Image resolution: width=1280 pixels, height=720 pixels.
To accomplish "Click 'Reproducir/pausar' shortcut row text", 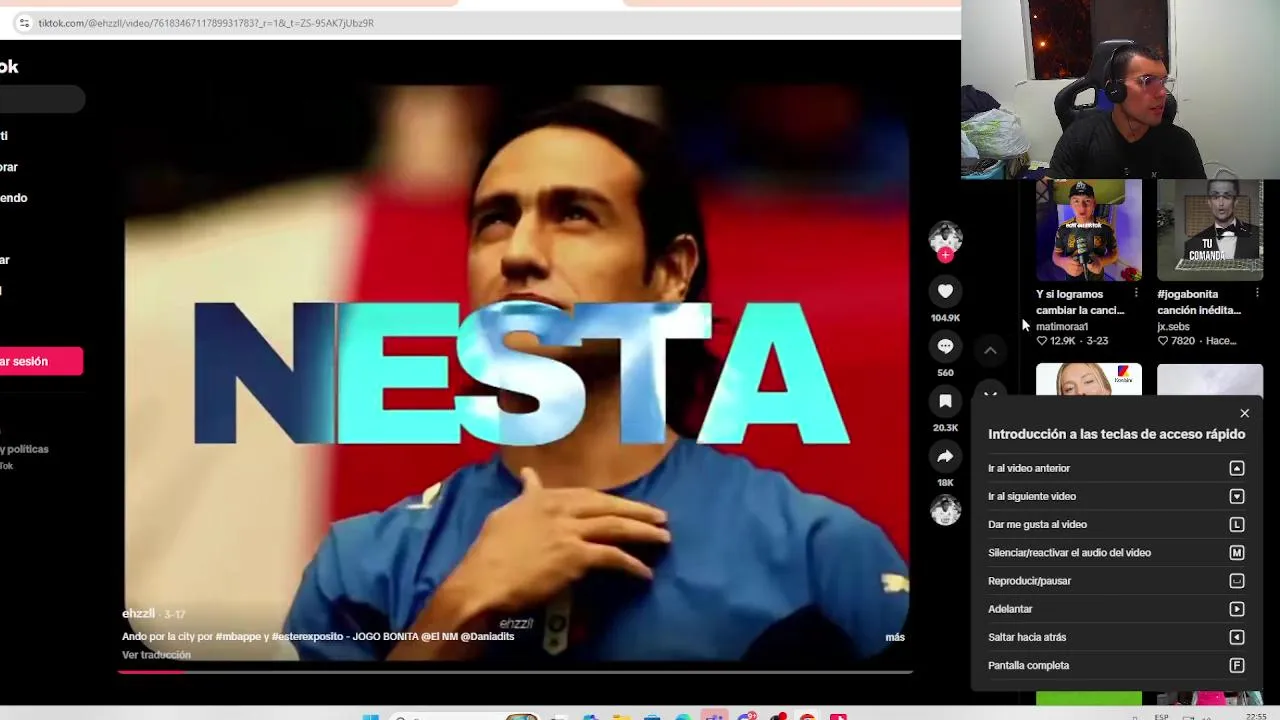I will [1029, 581].
